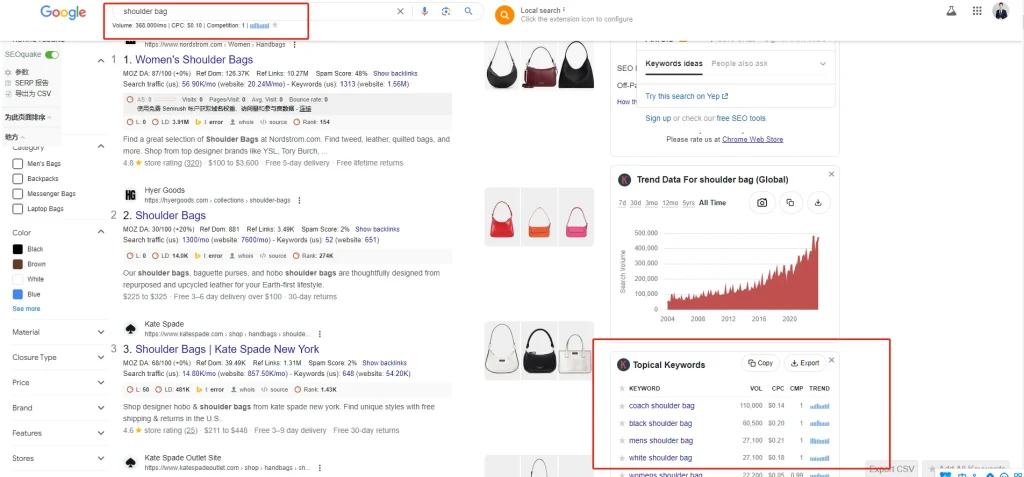Check the Messenger Bags category filter
The width and height of the screenshot is (1024, 477).
[18, 193]
